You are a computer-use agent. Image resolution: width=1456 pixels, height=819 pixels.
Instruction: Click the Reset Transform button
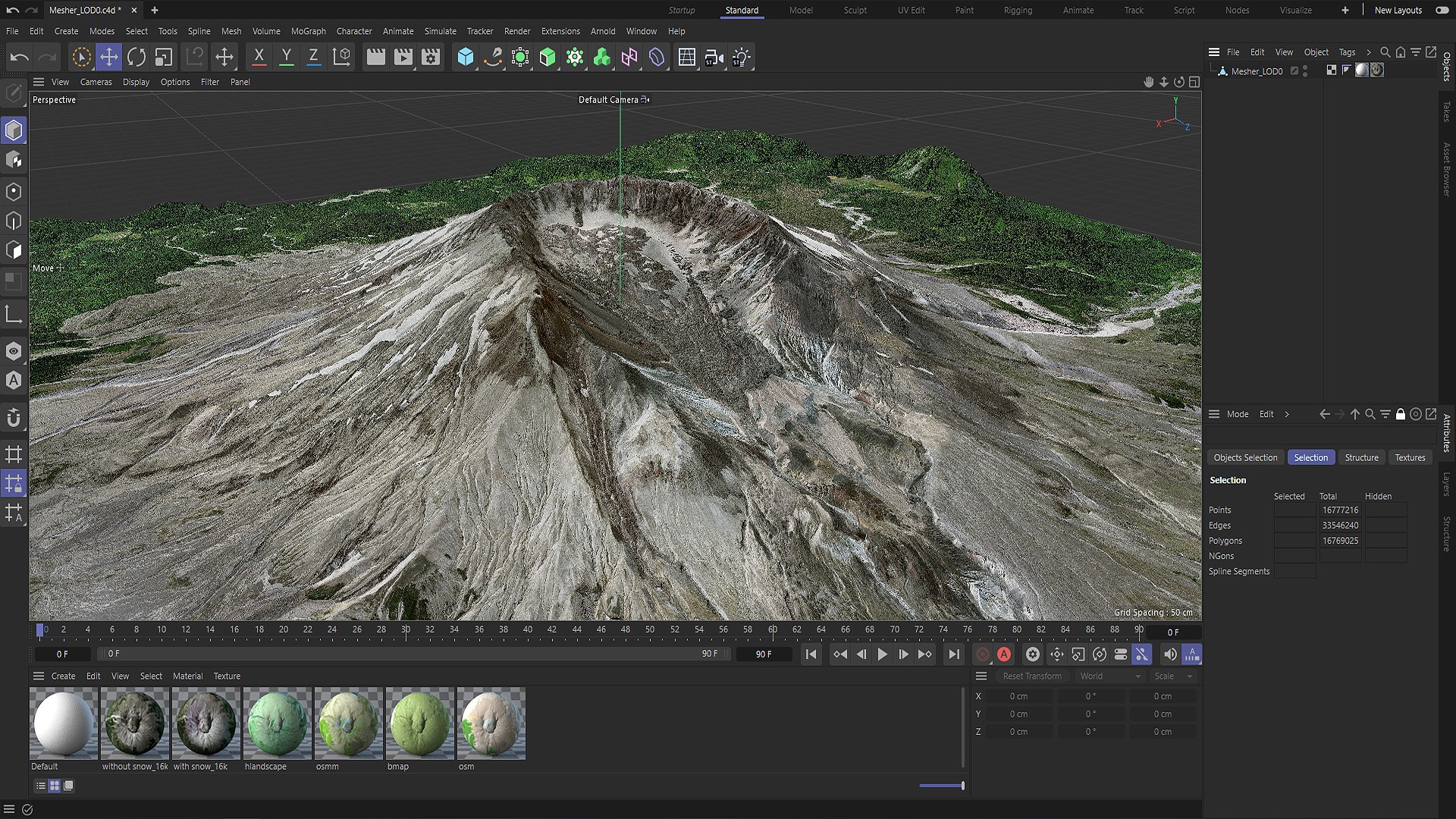pyautogui.click(x=1032, y=676)
